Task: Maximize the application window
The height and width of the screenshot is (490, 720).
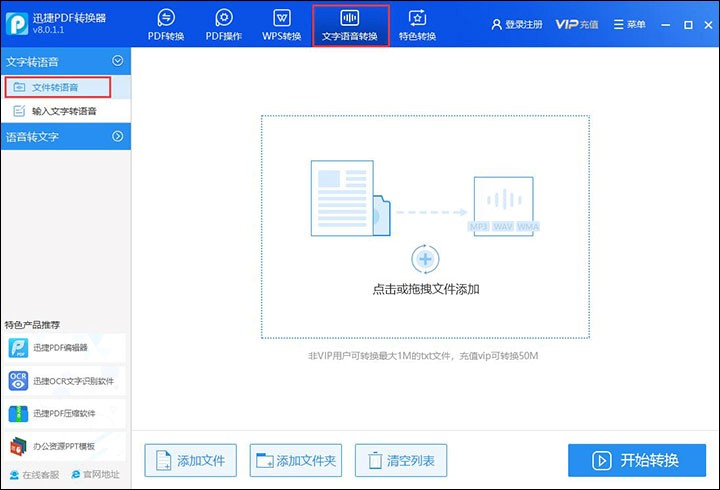Action: [x=688, y=25]
